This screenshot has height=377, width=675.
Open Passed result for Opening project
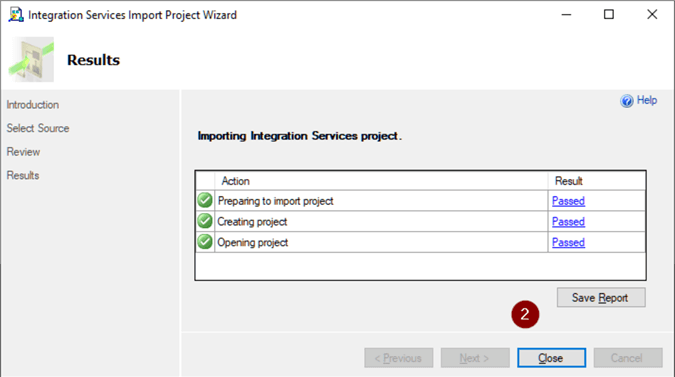(568, 242)
